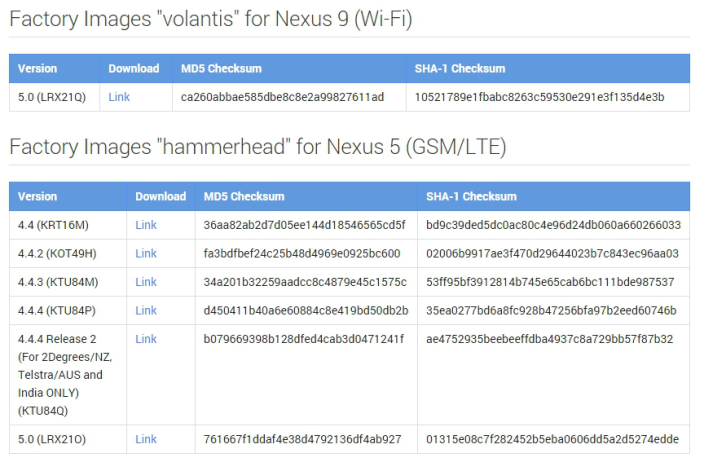Click the hammerhead table SHA-1 Checksum header

tap(471, 197)
